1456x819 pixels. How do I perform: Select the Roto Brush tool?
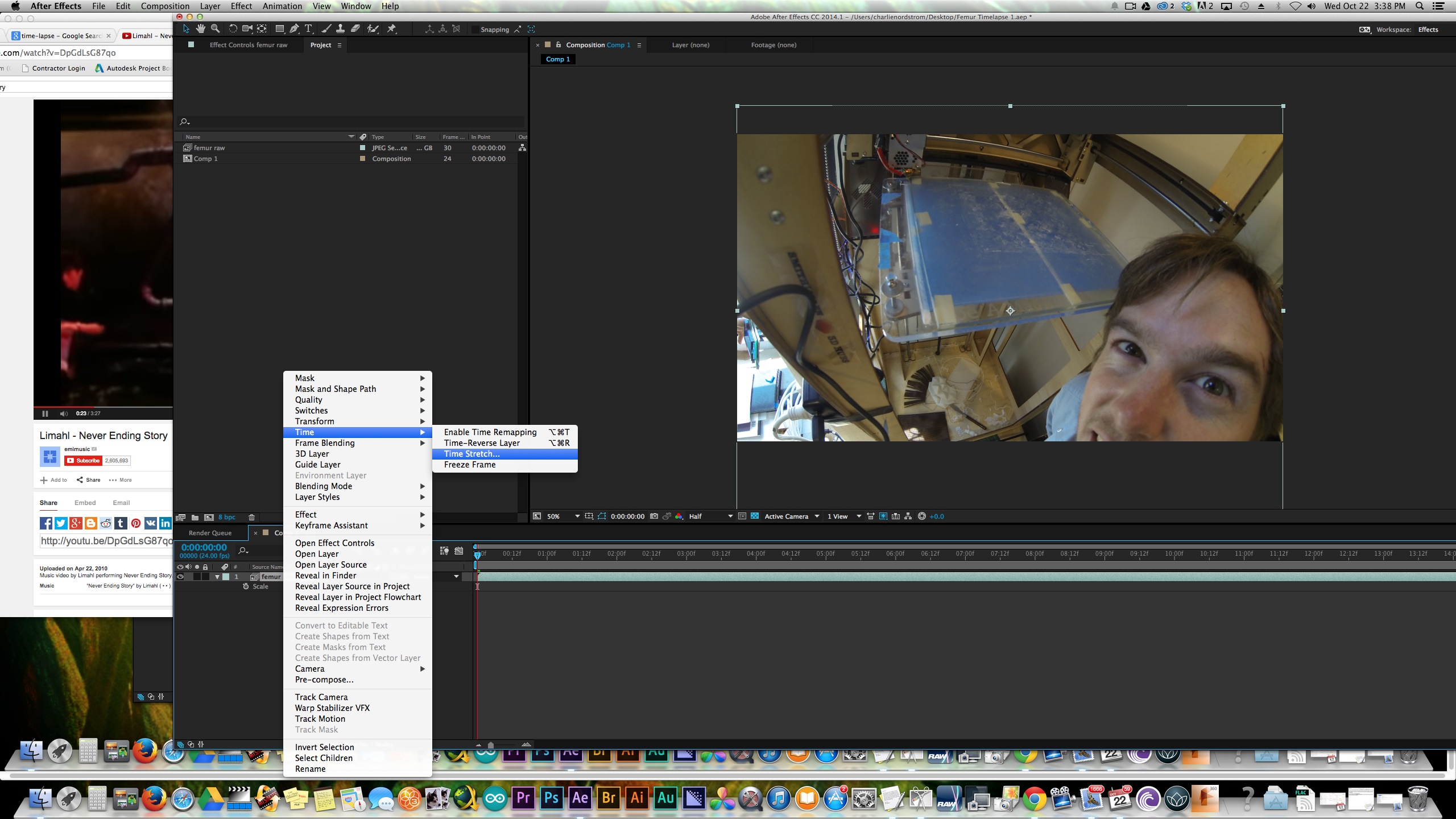pos(373,29)
